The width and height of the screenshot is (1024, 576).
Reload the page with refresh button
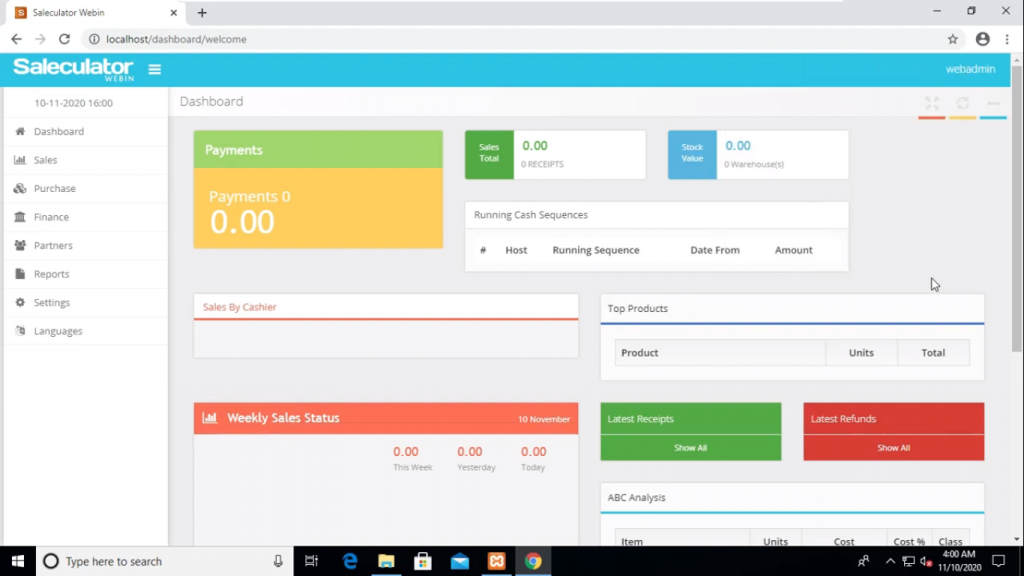coord(64,39)
